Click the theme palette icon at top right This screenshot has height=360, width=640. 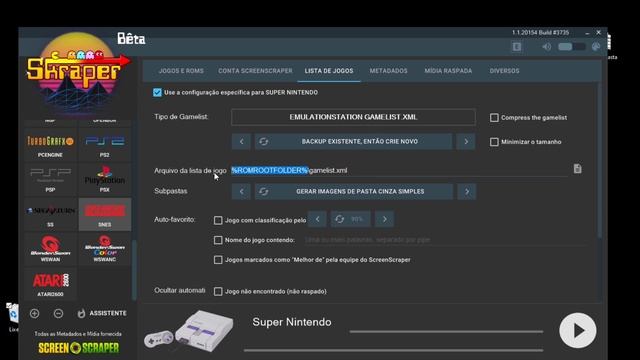[596, 47]
